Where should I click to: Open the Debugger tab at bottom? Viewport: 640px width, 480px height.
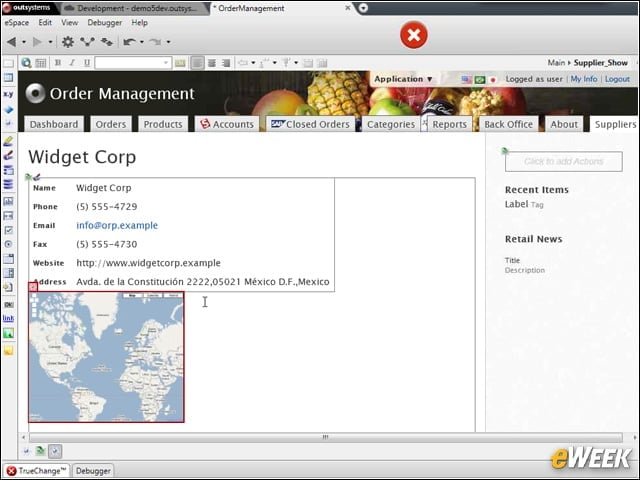point(93,471)
